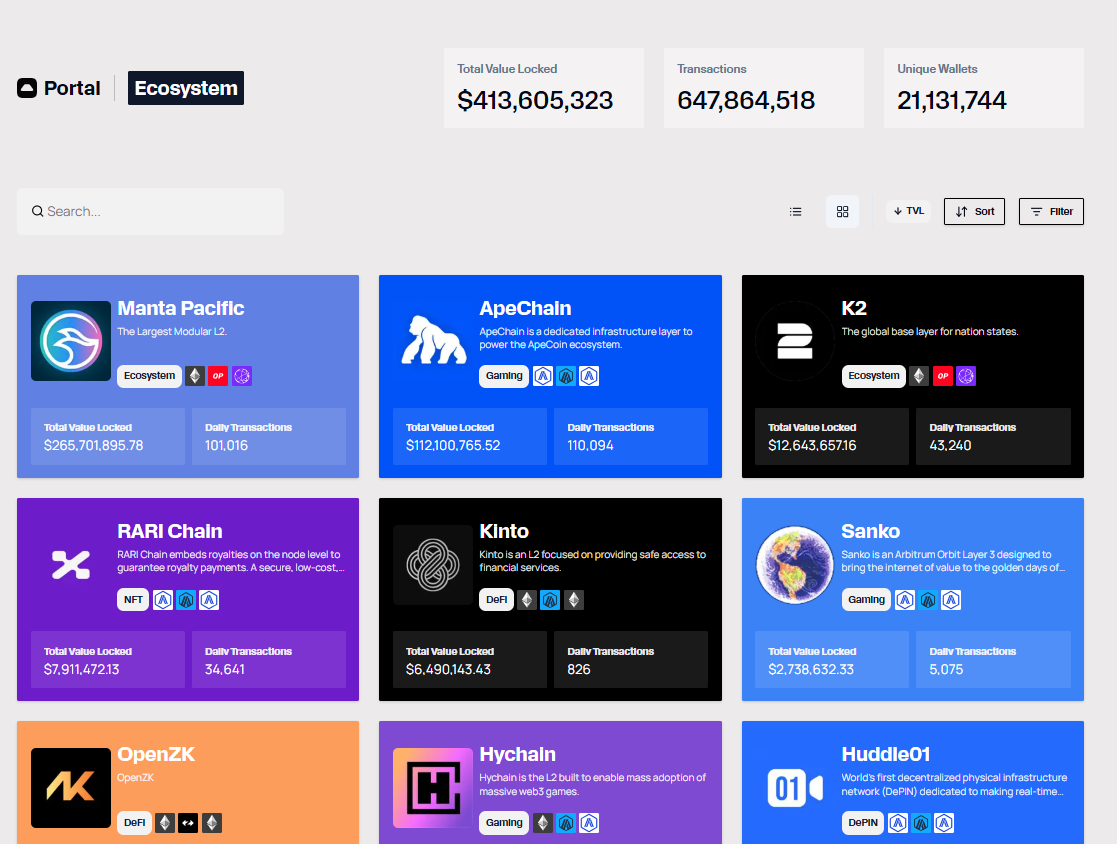Click black arrows icon on OpenZK card
This screenshot has height=844, width=1117.
point(188,823)
